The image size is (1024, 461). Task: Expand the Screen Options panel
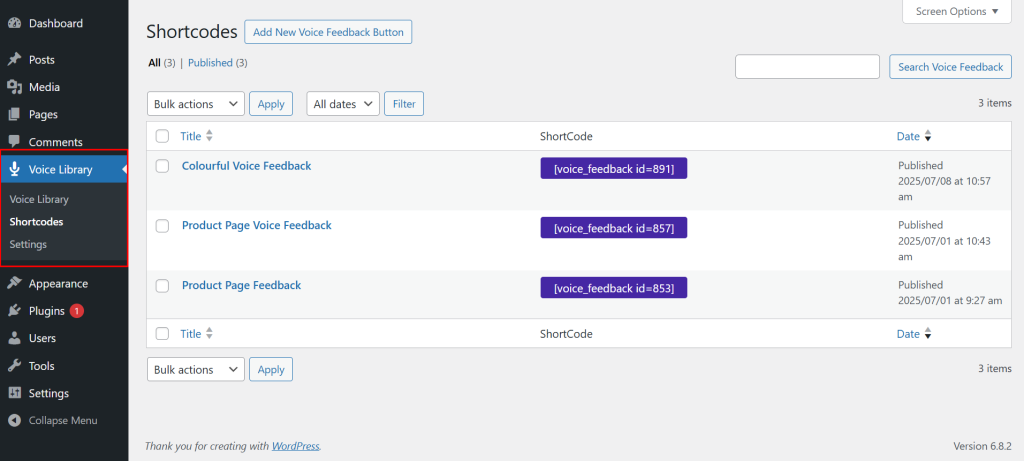coord(957,12)
